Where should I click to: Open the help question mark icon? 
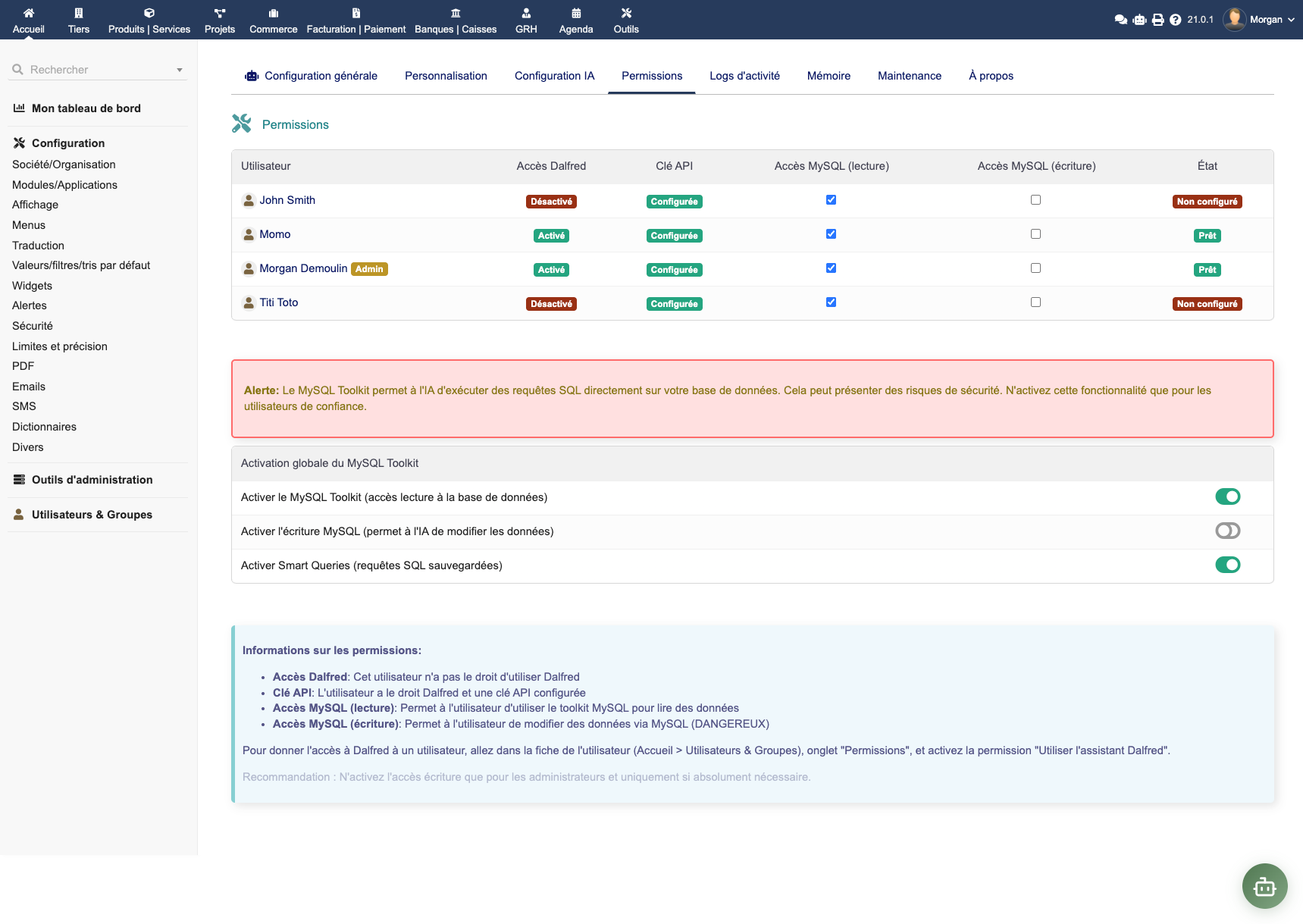(x=1175, y=20)
